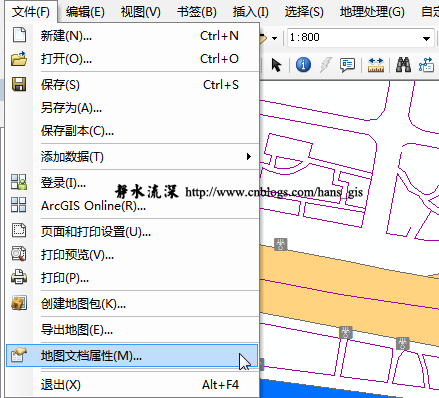Open 地图文档属性(M)... dialog
The width and height of the screenshot is (439, 398).
point(132,355)
